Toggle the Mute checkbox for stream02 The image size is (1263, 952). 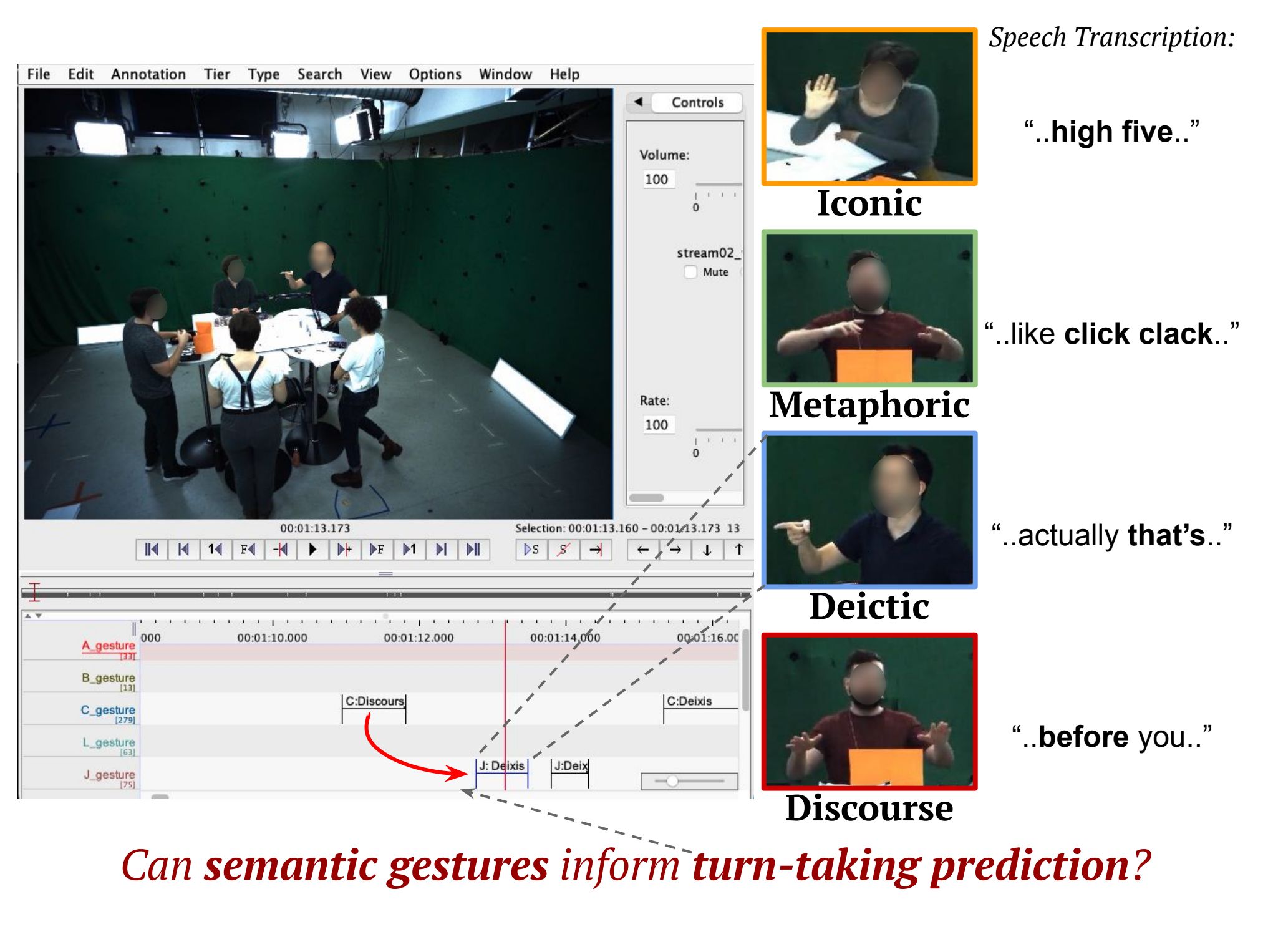pyautogui.click(x=690, y=272)
